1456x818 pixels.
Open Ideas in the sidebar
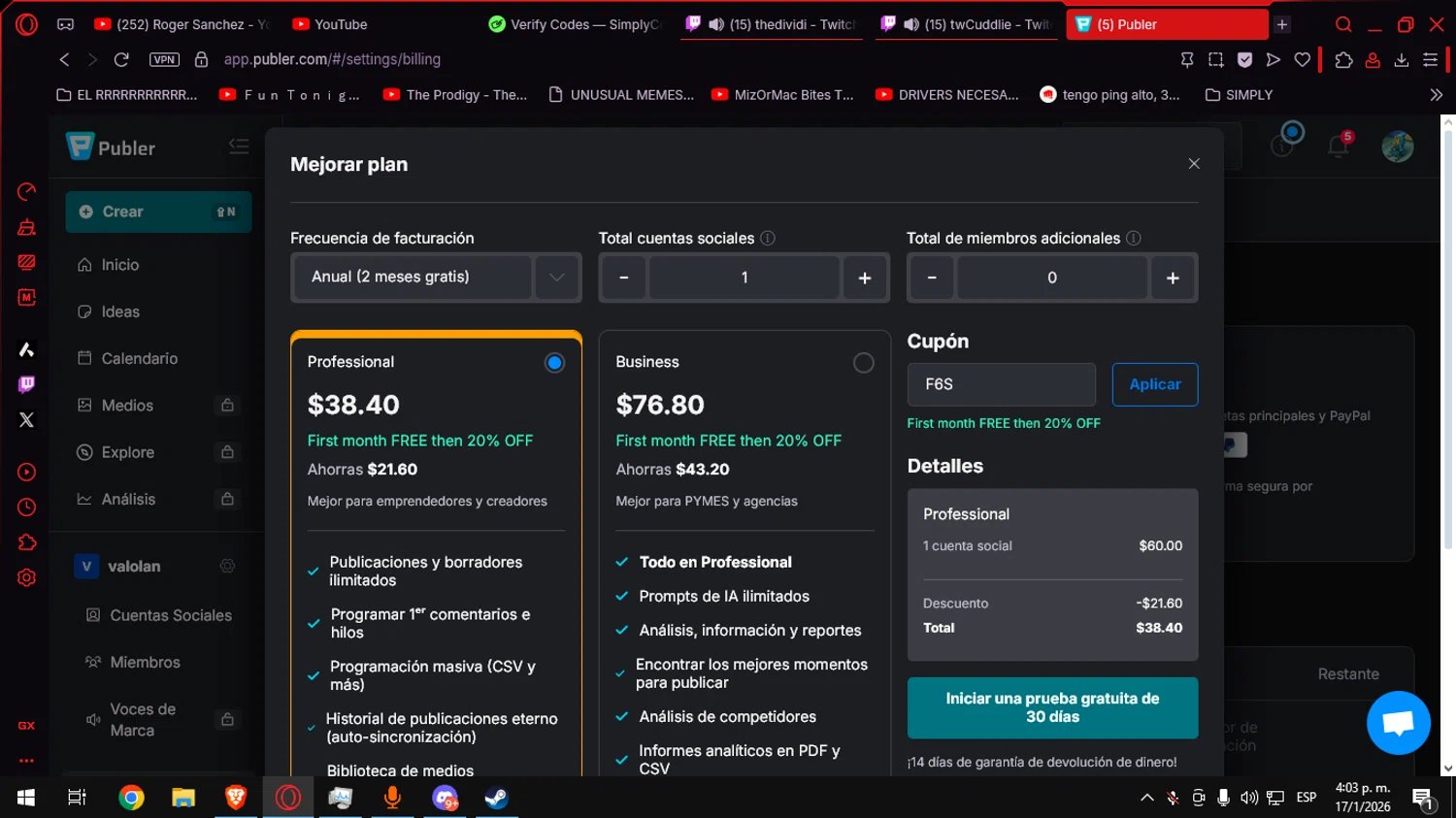click(x=120, y=311)
